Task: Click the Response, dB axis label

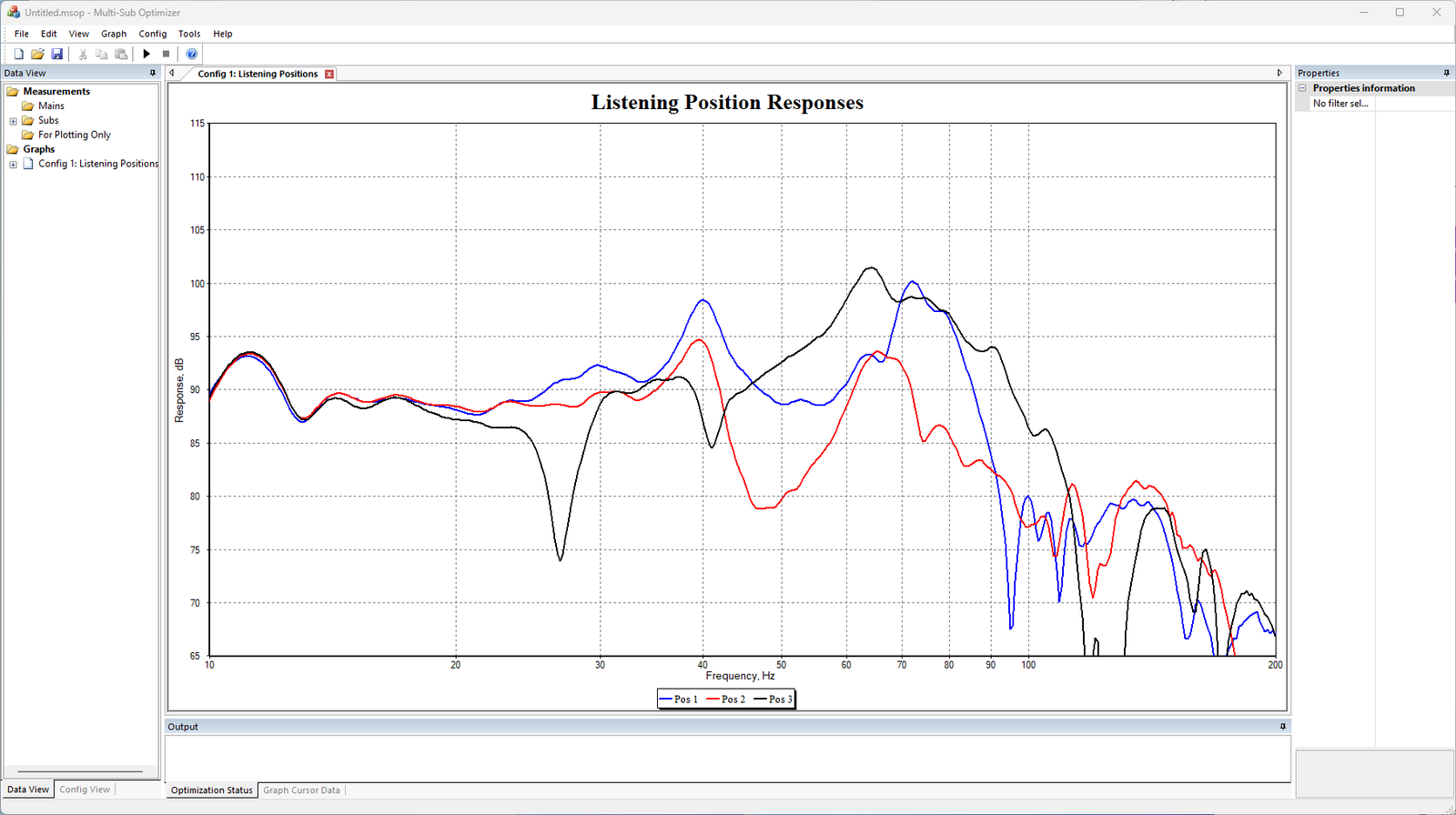Action: click(x=179, y=390)
